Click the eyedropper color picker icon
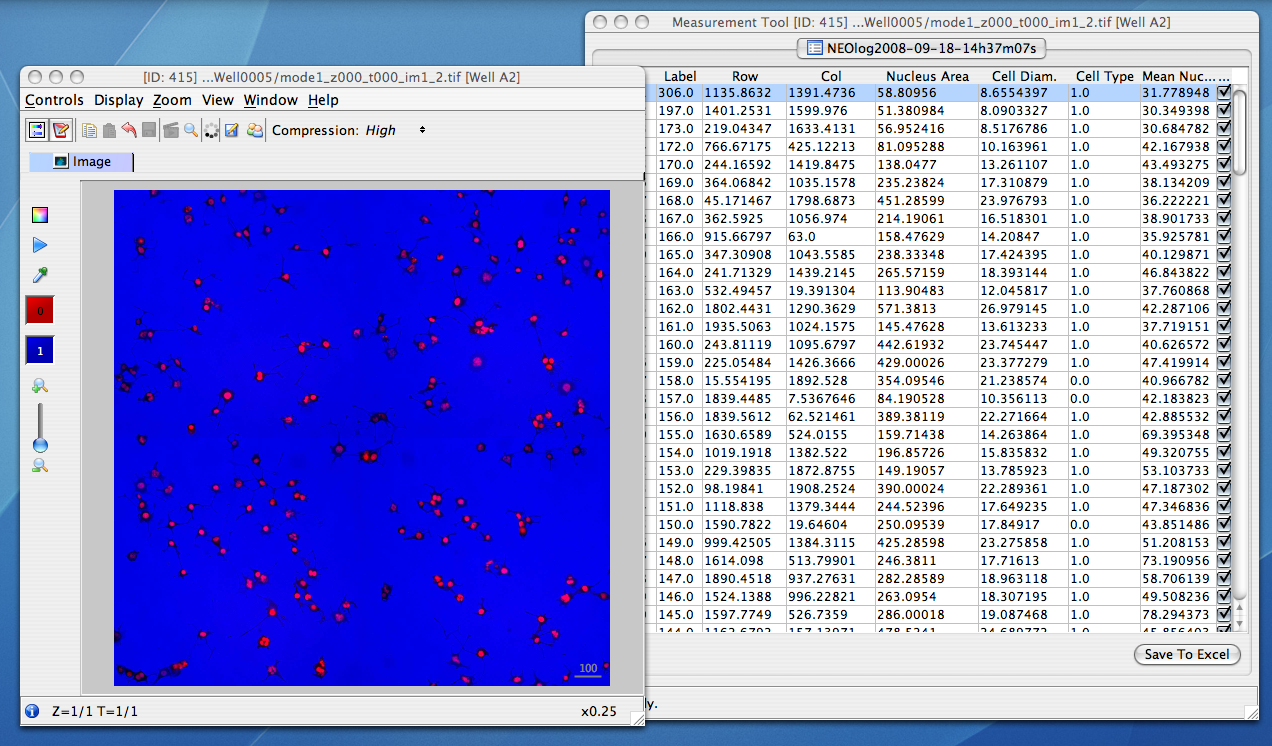The height and width of the screenshot is (746, 1272). pyautogui.click(x=39, y=275)
